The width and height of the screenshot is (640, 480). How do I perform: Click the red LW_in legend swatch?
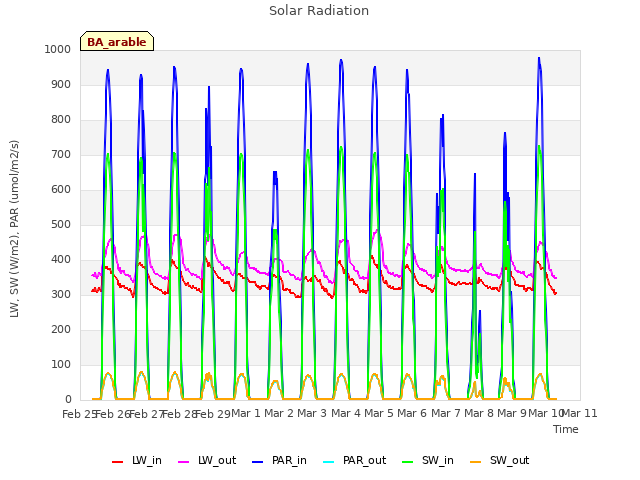(x=118, y=462)
